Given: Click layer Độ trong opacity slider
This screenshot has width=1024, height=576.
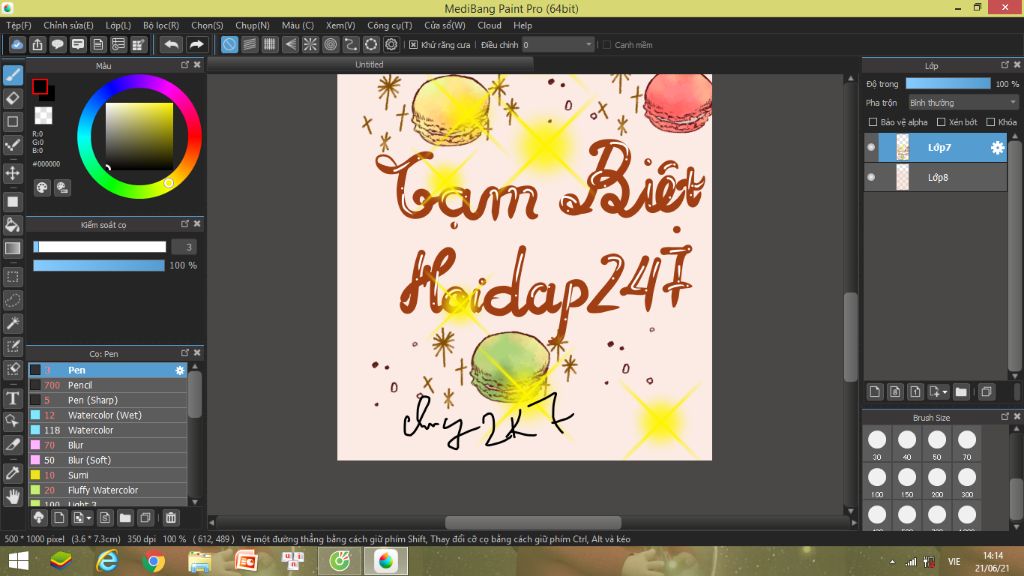Looking at the screenshot, I should (948, 84).
